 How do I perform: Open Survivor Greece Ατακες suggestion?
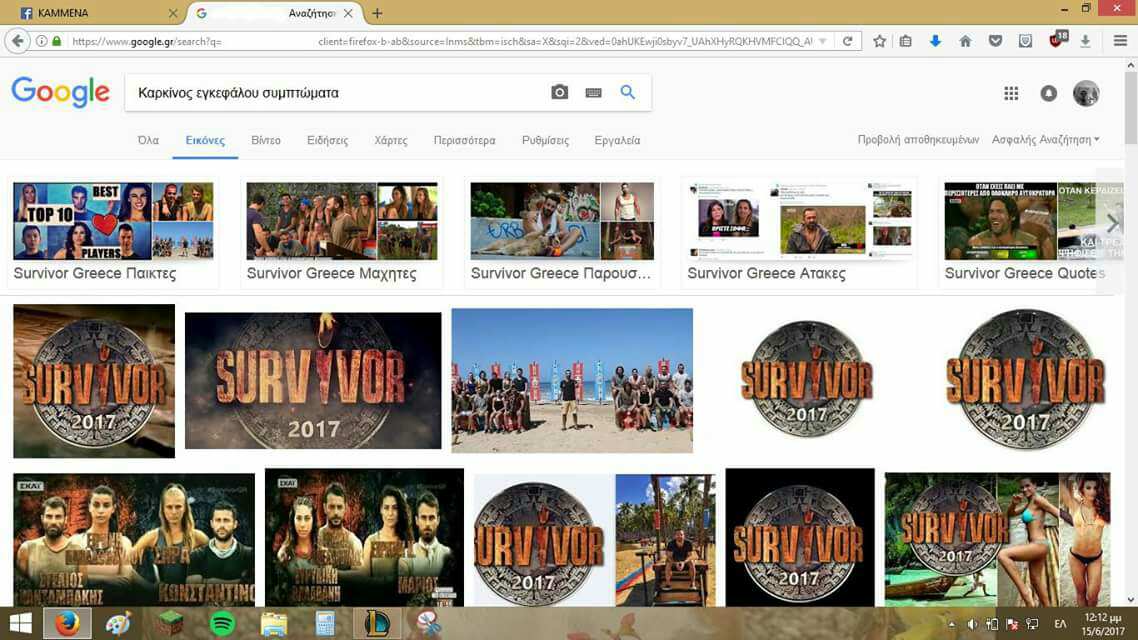(799, 232)
